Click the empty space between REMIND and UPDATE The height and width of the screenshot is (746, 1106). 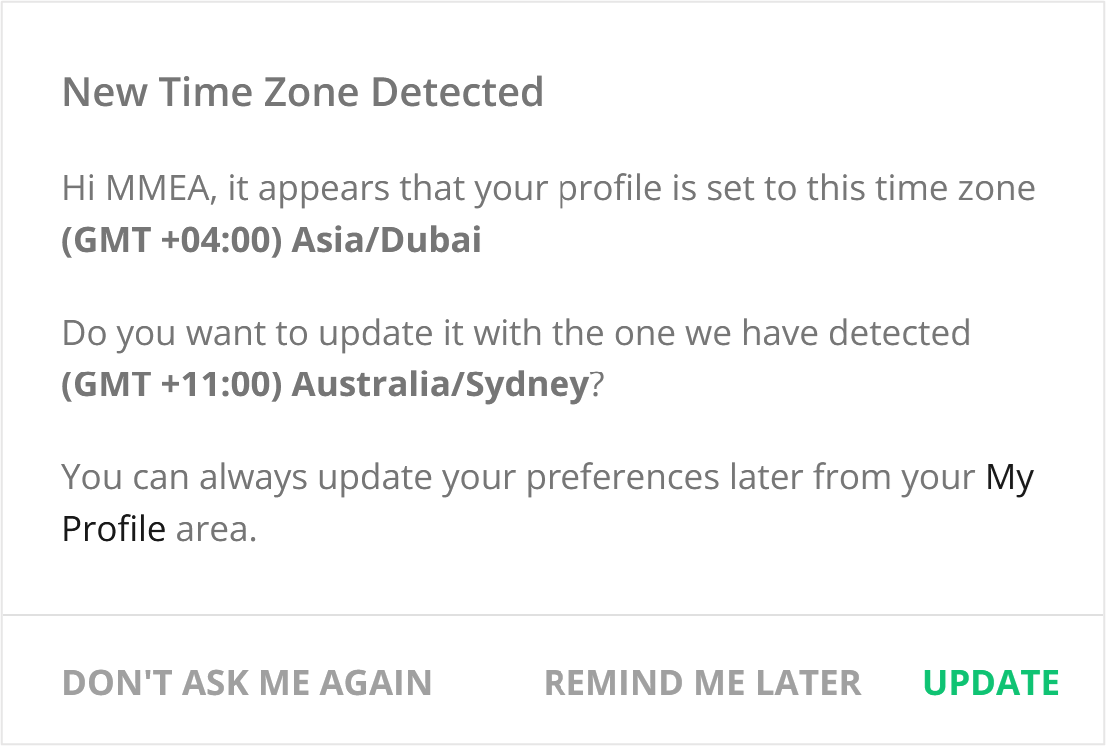(895, 683)
